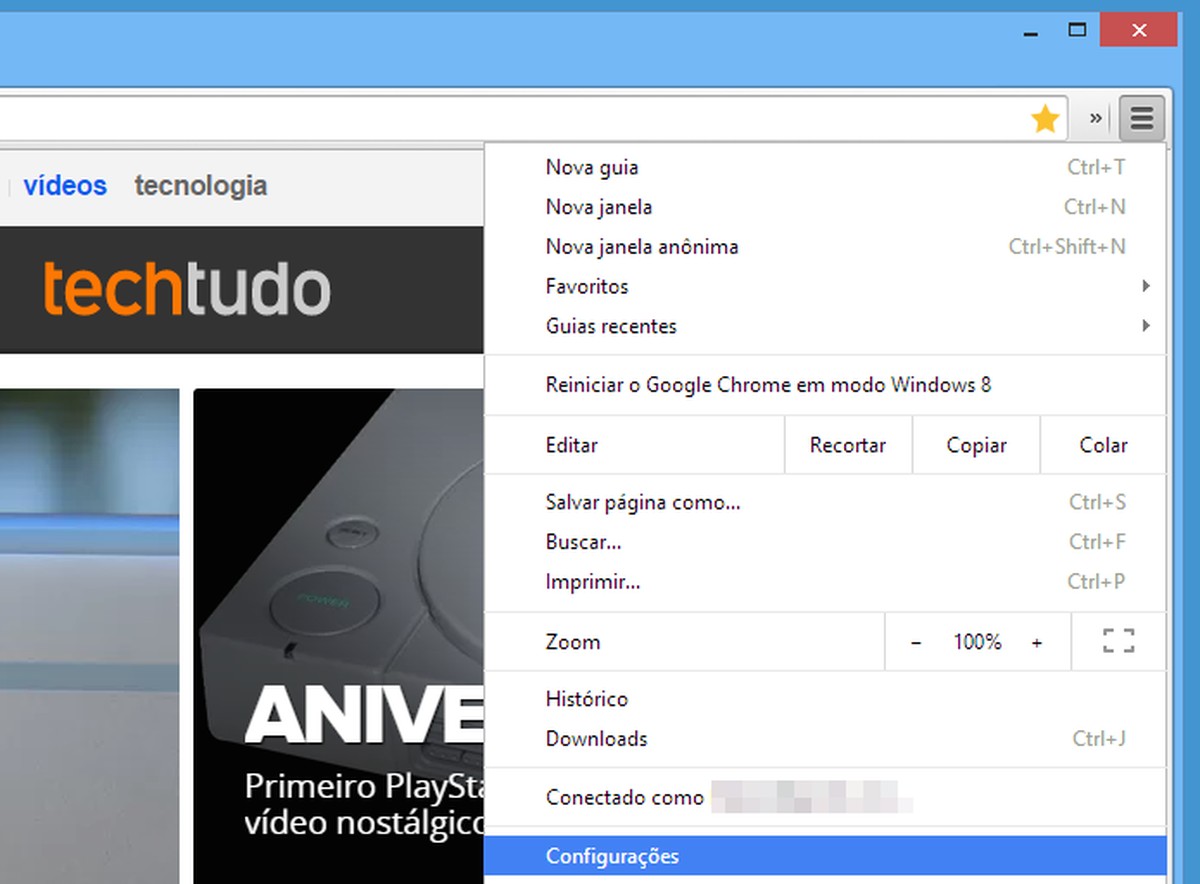Close the Chrome window
The height and width of the screenshot is (884, 1200).
1138,30
